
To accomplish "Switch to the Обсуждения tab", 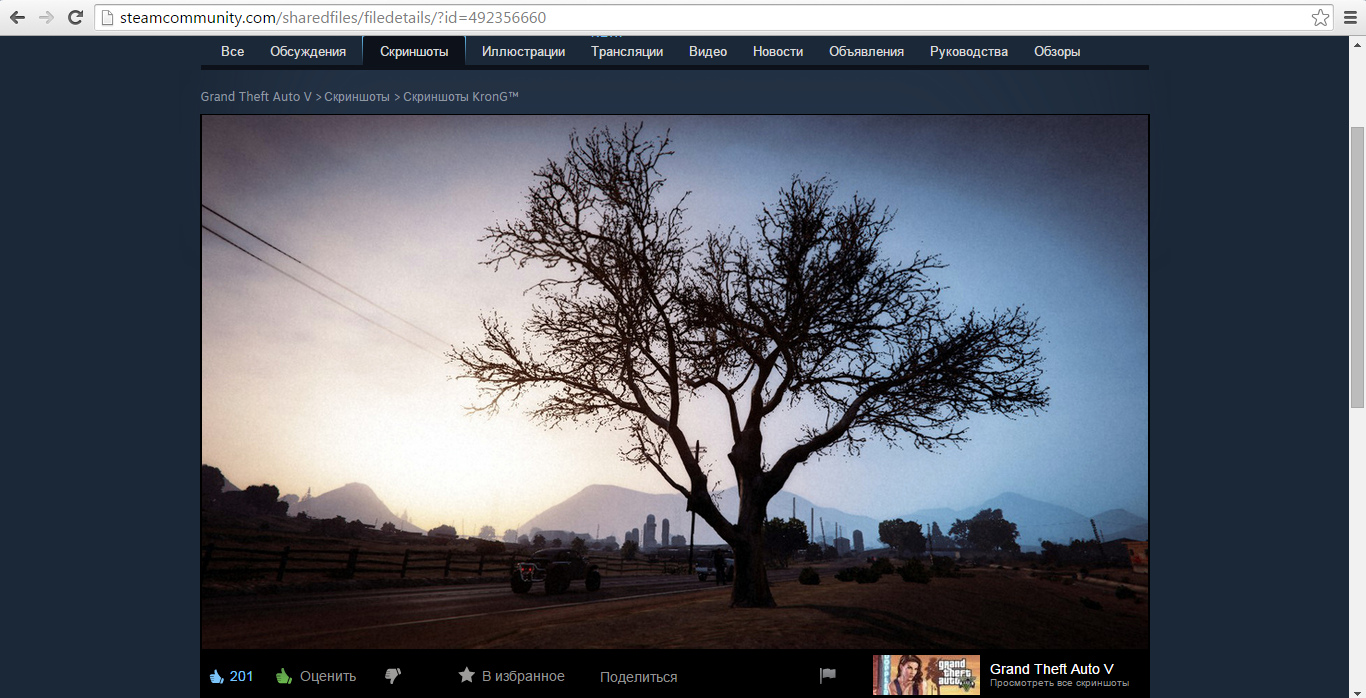I will tap(308, 52).
